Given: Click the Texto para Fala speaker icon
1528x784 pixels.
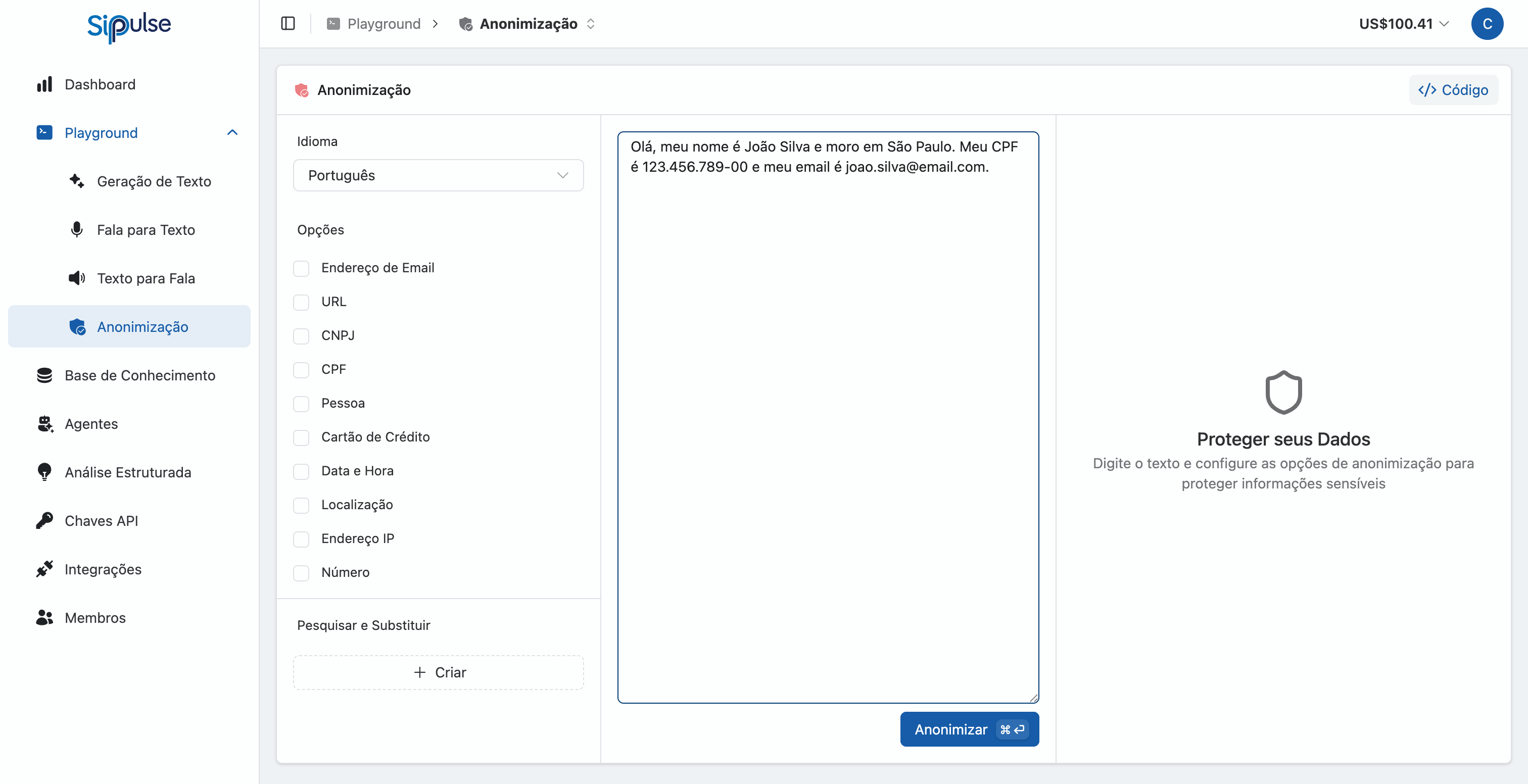Looking at the screenshot, I should pos(76,278).
